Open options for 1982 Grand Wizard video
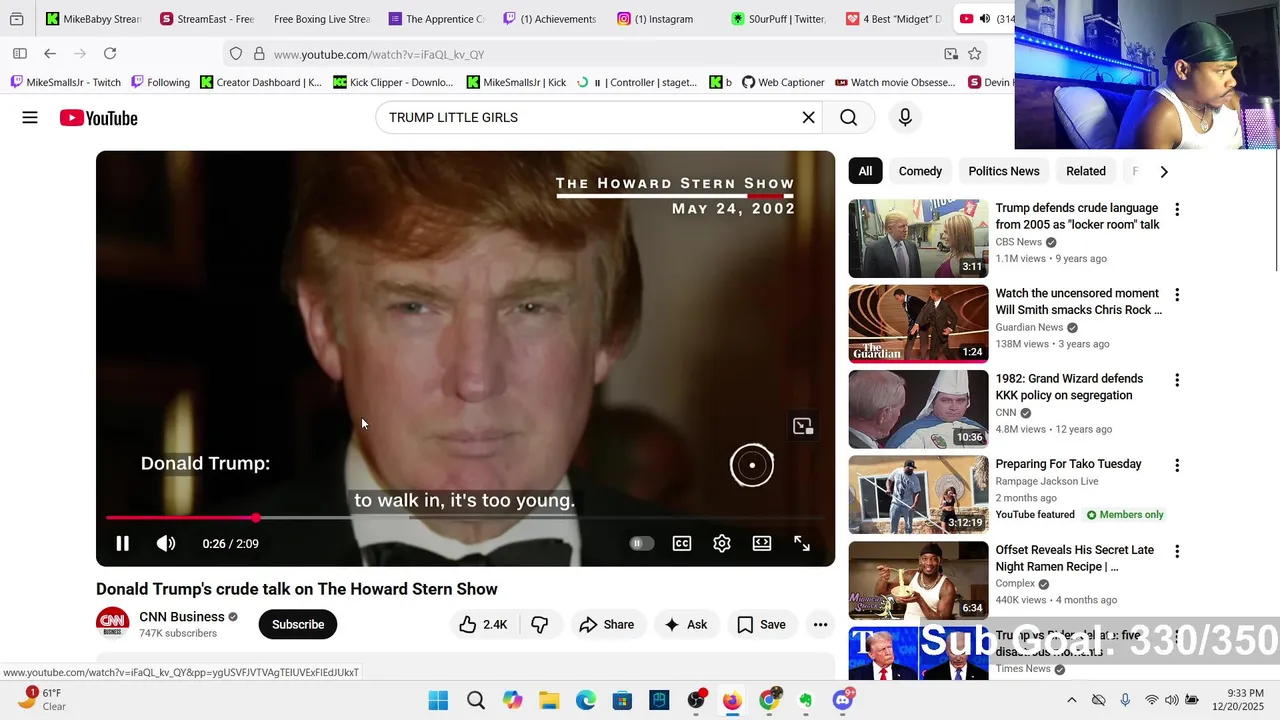1280x720 pixels. pos(1177,380)
